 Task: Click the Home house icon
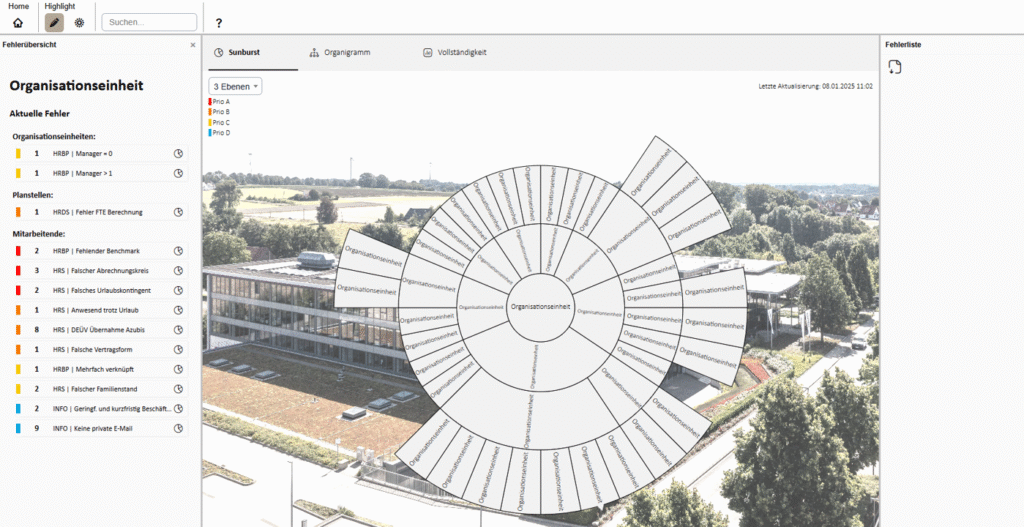tap(18, 22)
